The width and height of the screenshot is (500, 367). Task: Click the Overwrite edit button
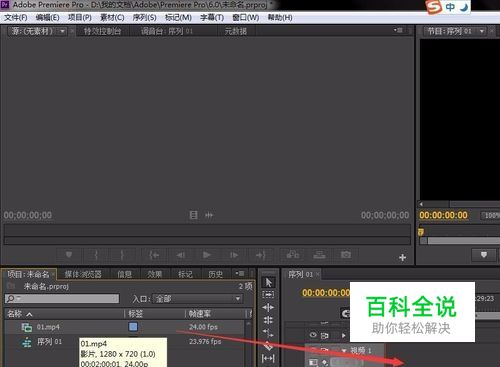pyautogui.click(x=319, y=255)
